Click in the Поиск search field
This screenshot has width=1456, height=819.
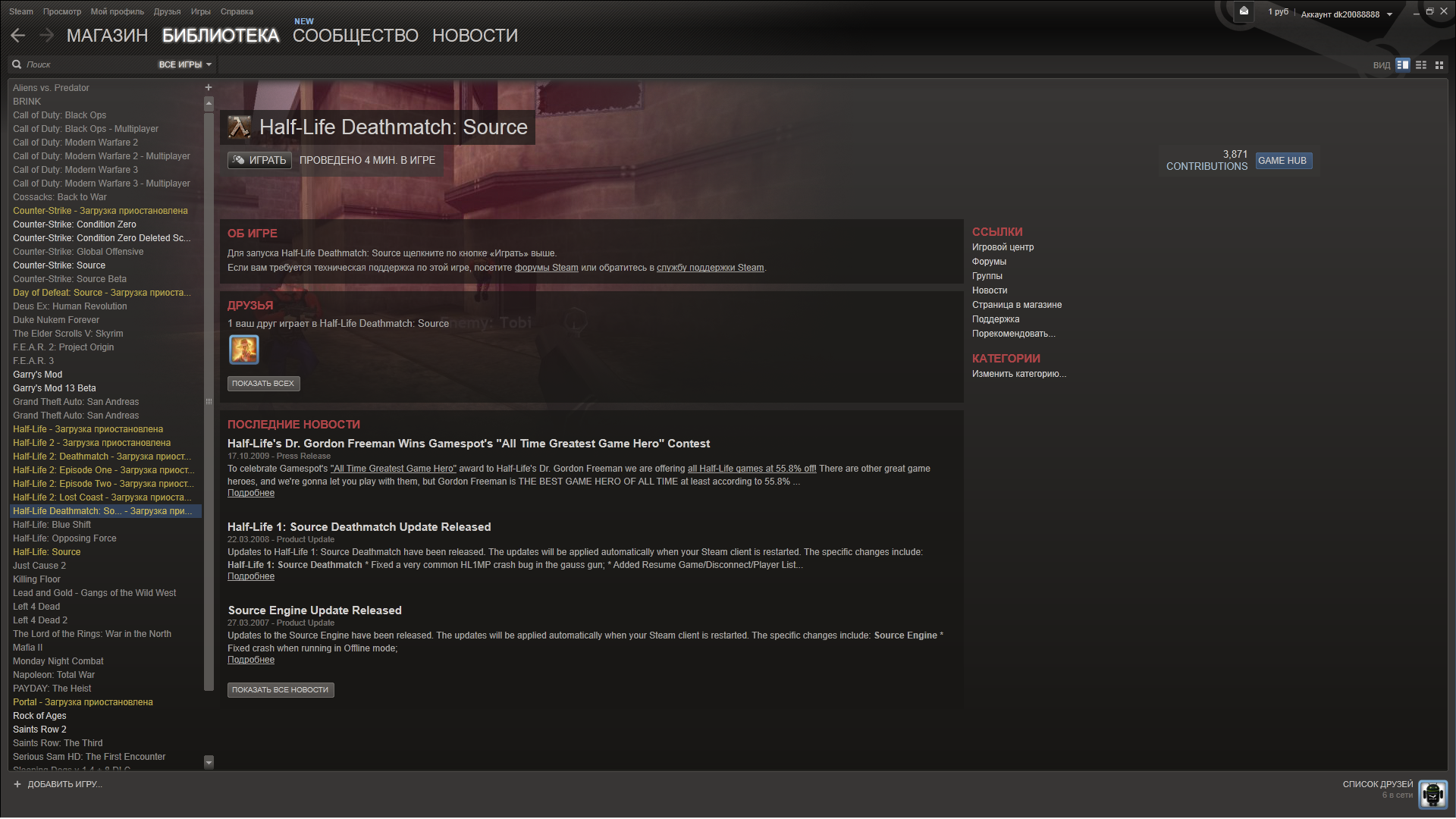click(87, 64)
